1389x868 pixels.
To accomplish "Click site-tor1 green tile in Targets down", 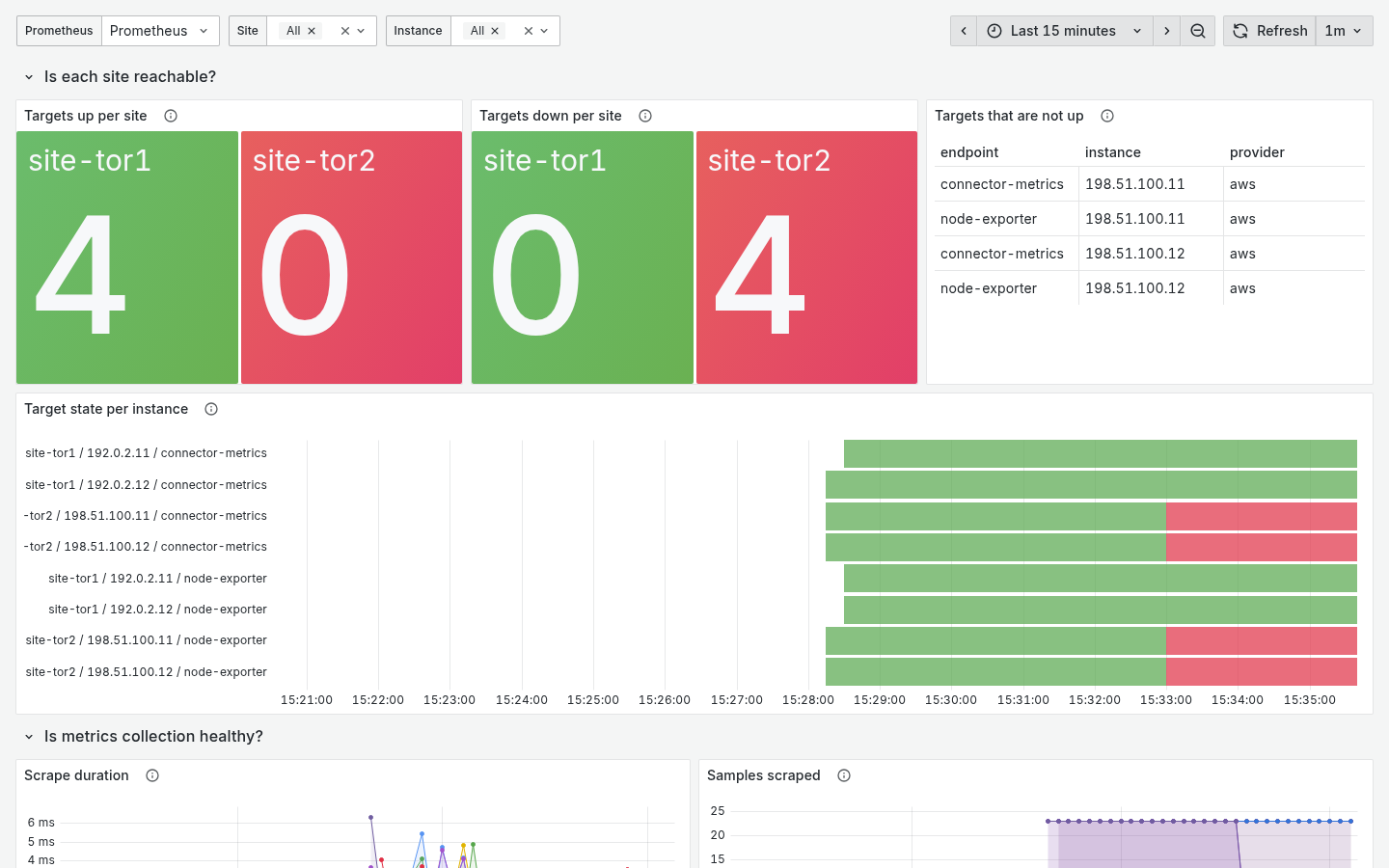I will (x=583, y=258).
